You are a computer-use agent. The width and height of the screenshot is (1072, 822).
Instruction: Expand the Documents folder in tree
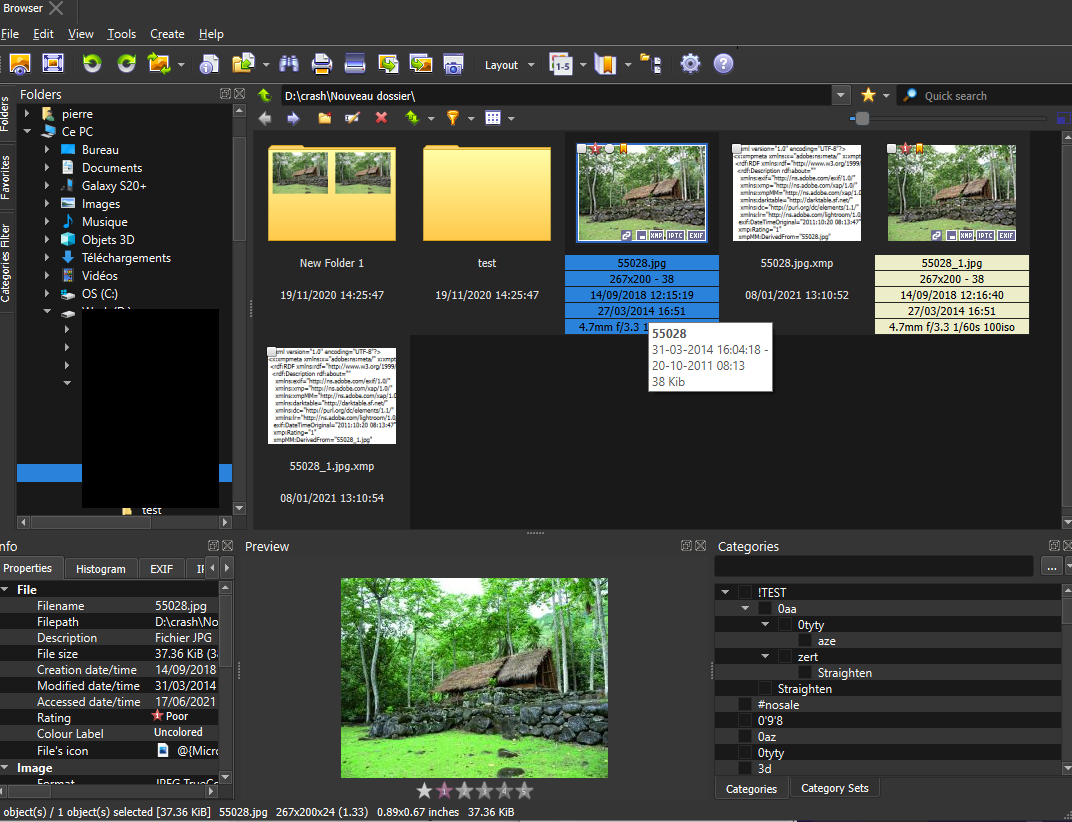coord(47,168)
